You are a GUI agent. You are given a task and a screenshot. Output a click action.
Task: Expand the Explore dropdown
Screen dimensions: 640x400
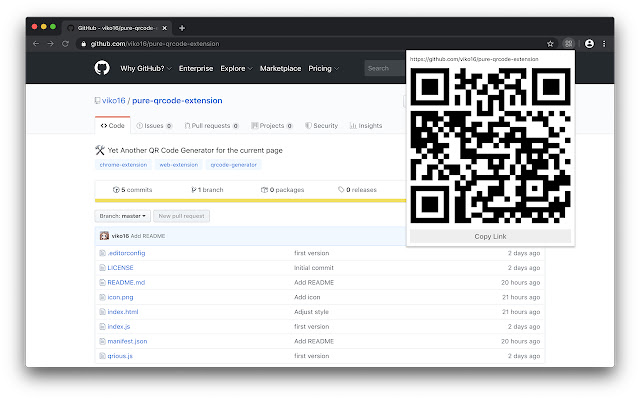click(236, 68)
